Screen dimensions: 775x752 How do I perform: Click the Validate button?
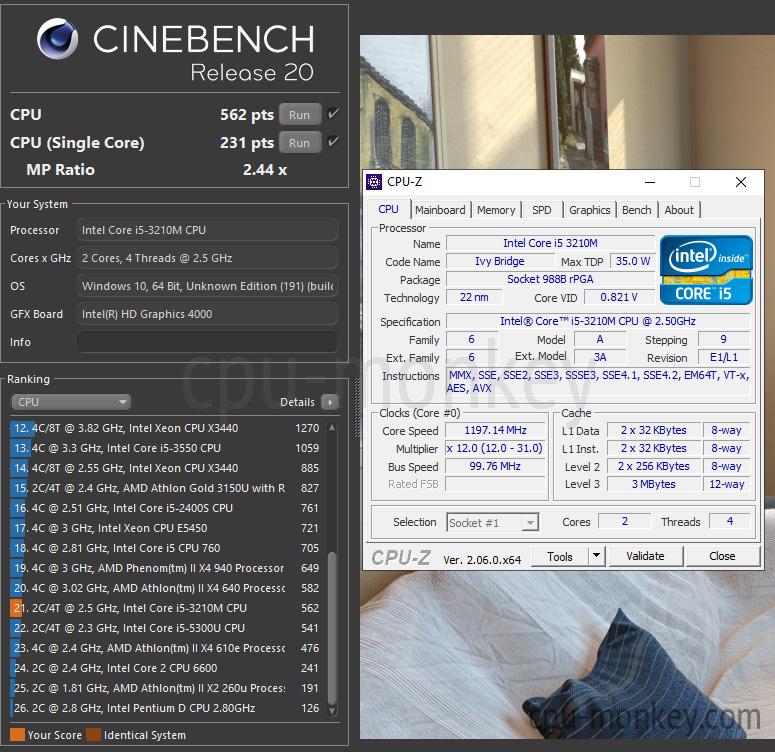[x=646, y=556]
